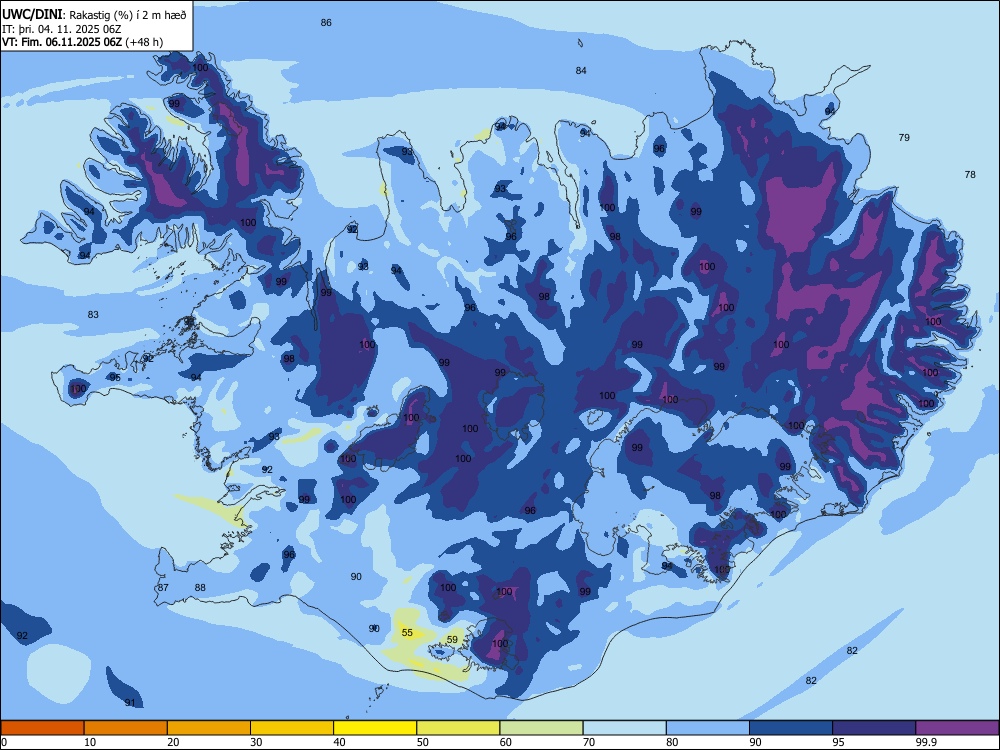Image resolution: width=1000 pixels, height=750 pixels.
Task: Click the pale blue 70–80 legend swatch
Action: point(624,728)
